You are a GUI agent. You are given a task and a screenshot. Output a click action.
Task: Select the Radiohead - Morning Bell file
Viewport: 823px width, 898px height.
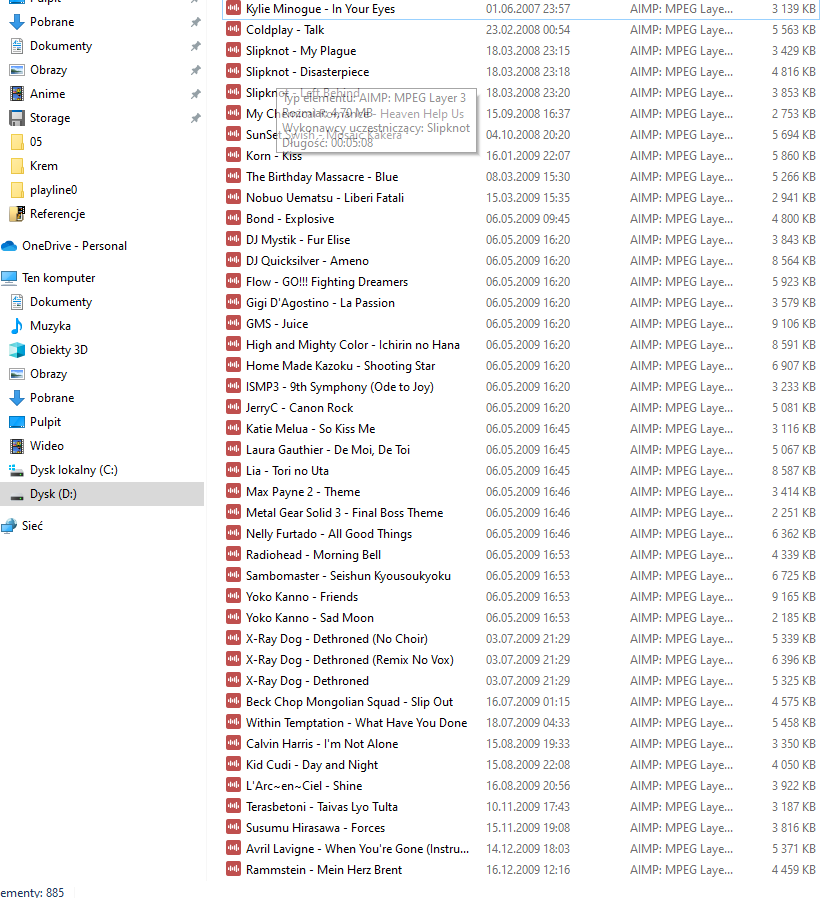pos(313,555)
